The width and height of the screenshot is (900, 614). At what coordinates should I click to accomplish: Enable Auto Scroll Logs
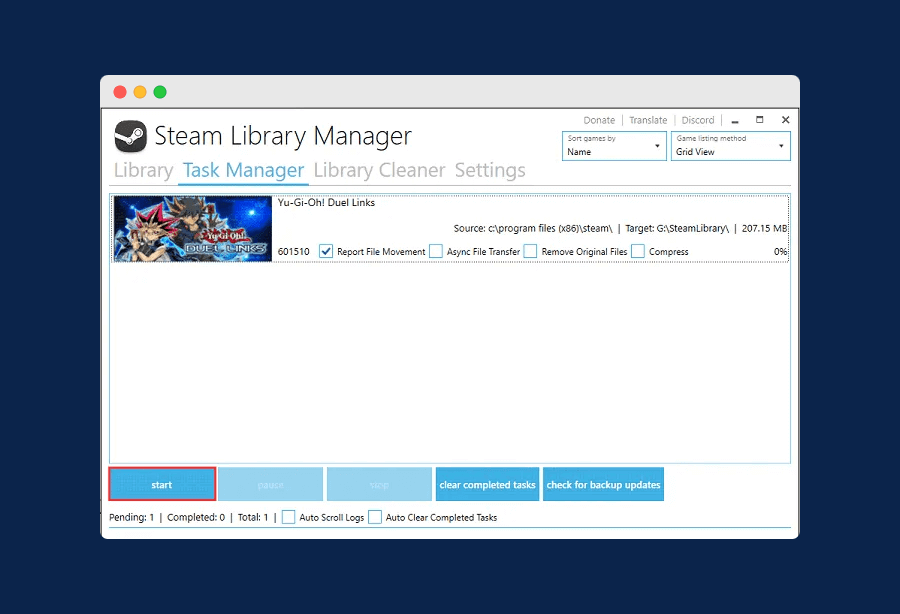tap(288, 517)
